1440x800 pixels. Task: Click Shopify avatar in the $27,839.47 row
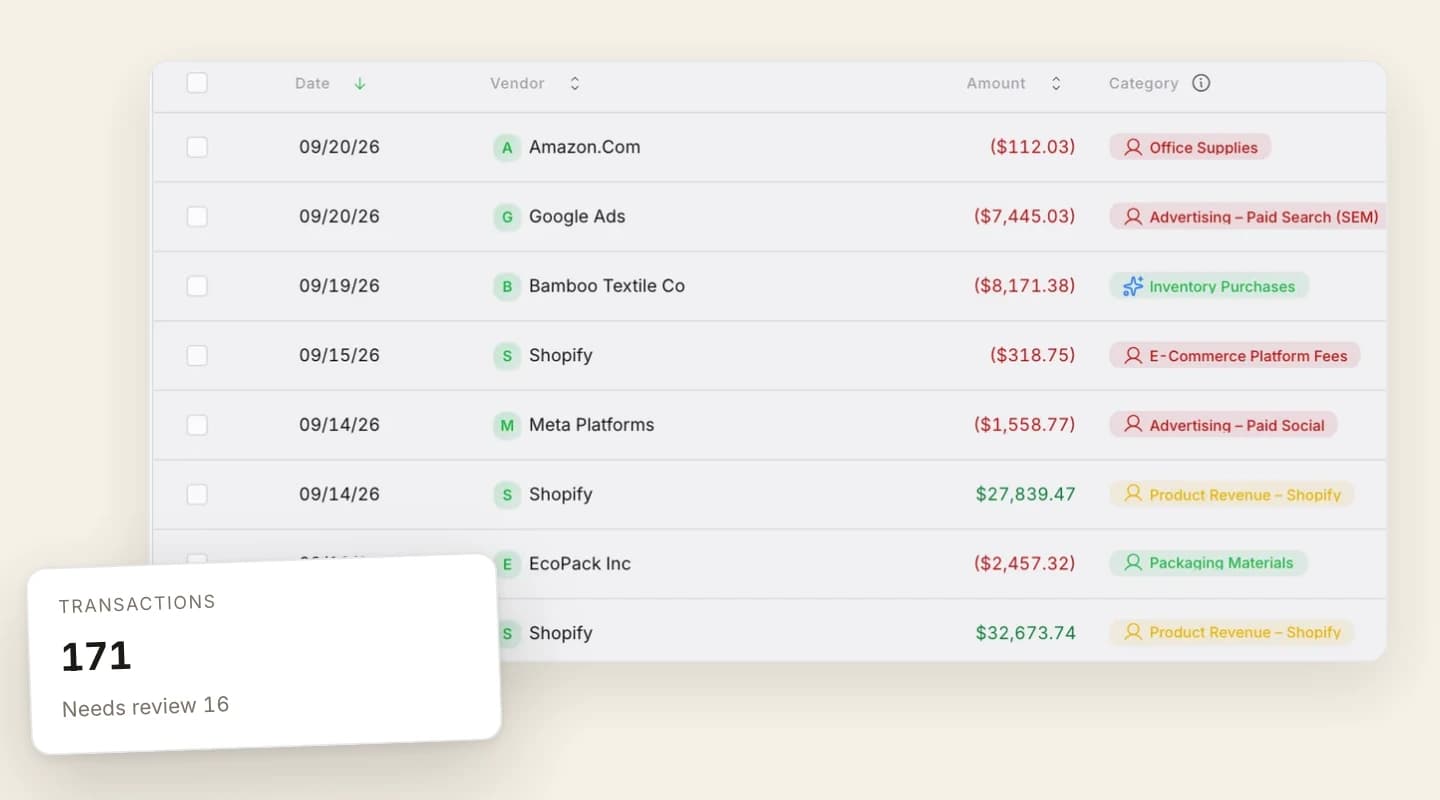tap(507, 495)
